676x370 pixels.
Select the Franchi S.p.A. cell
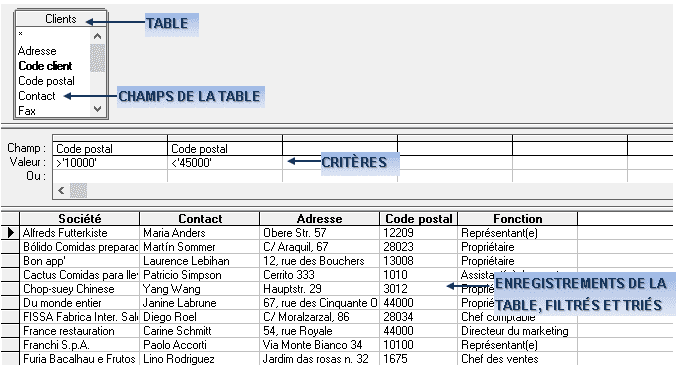pyautogui.click(x=80, y=345)
